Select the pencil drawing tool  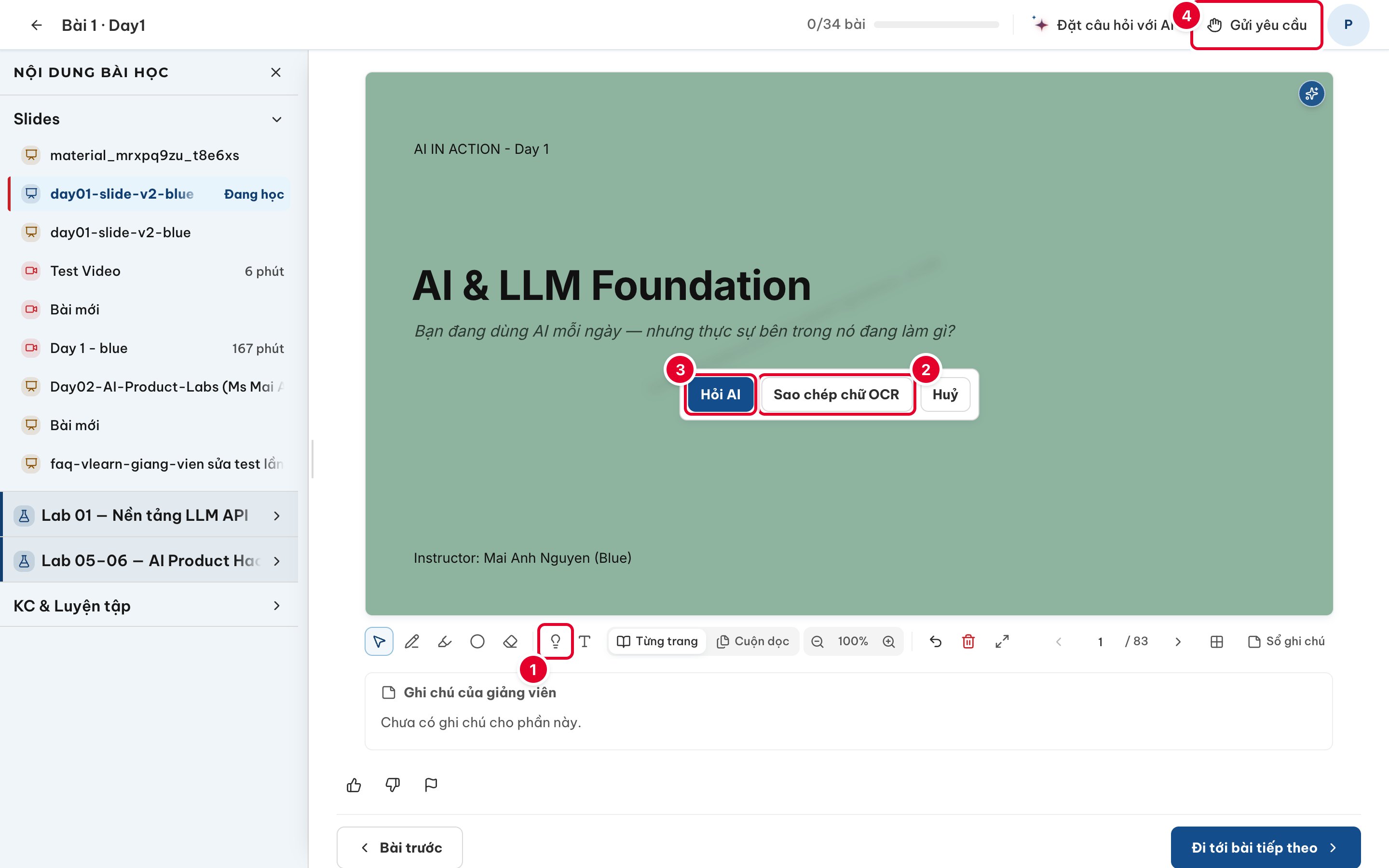411,641
